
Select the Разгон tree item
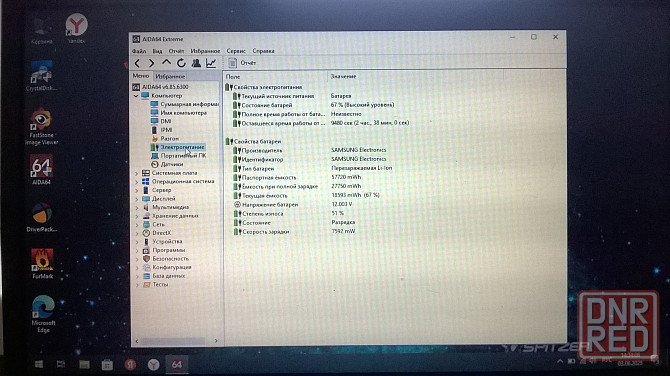coord(165,138)
